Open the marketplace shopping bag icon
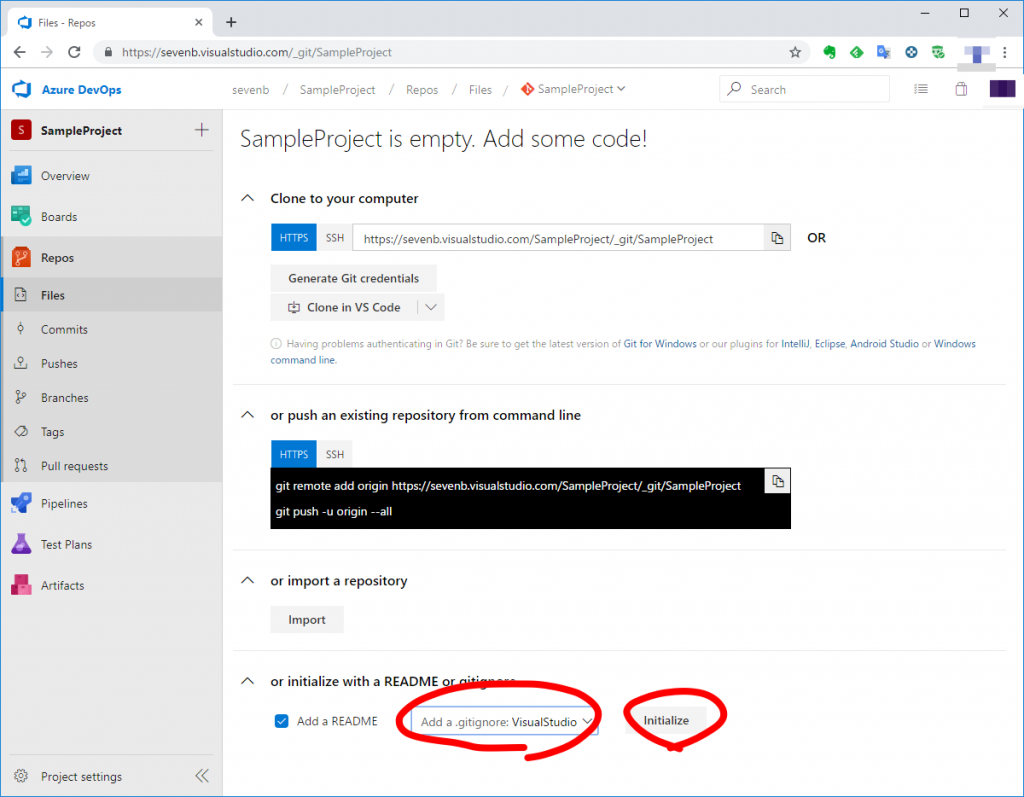Viewport: 1024px width, 797px height. tap(961, 89)
